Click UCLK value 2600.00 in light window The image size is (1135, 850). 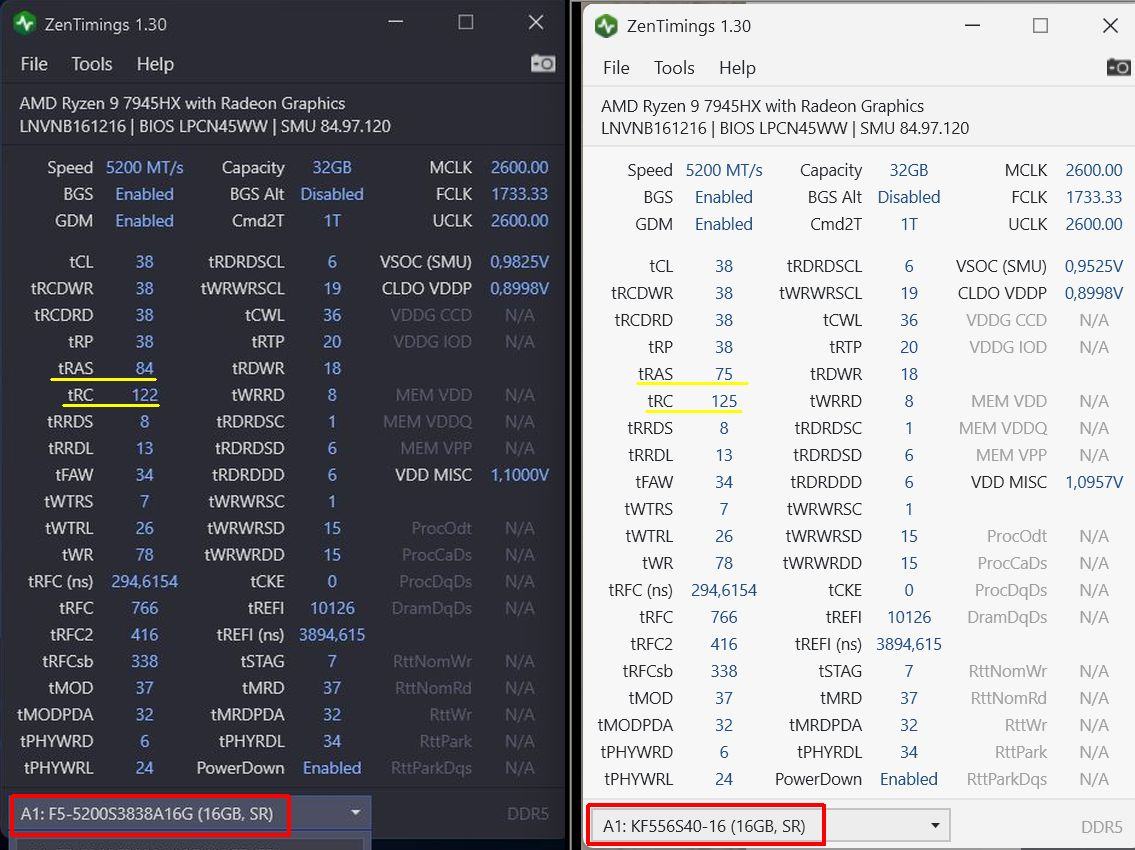click(1094, 224)
